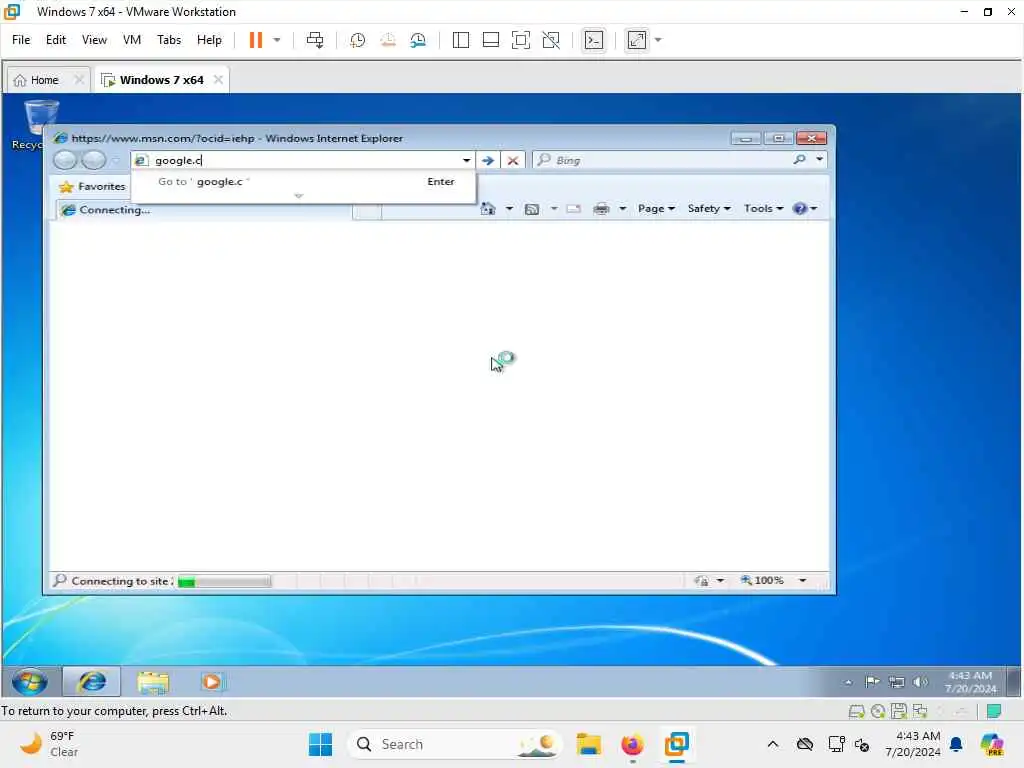The height and width of the screenshot is (768, 1024).
Task: Open the host Windows 11 Start button
Action: (x=320, y=744)
